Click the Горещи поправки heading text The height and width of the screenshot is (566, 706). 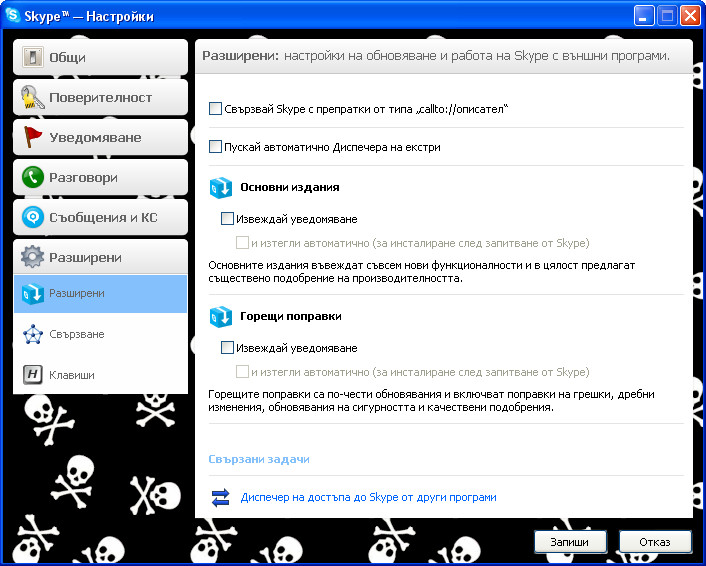pyautogui.click(x=291, y=317)
